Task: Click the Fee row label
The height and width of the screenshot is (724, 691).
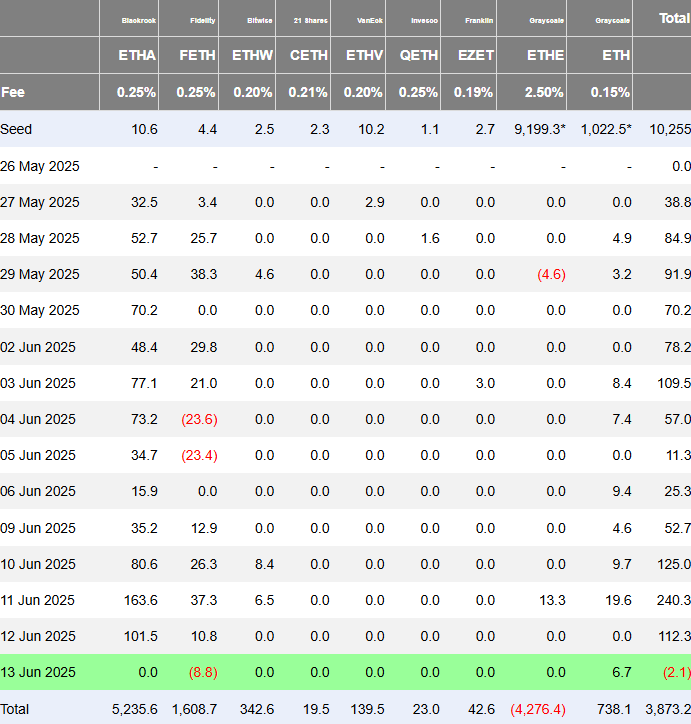Action: (x=13, y=92)
